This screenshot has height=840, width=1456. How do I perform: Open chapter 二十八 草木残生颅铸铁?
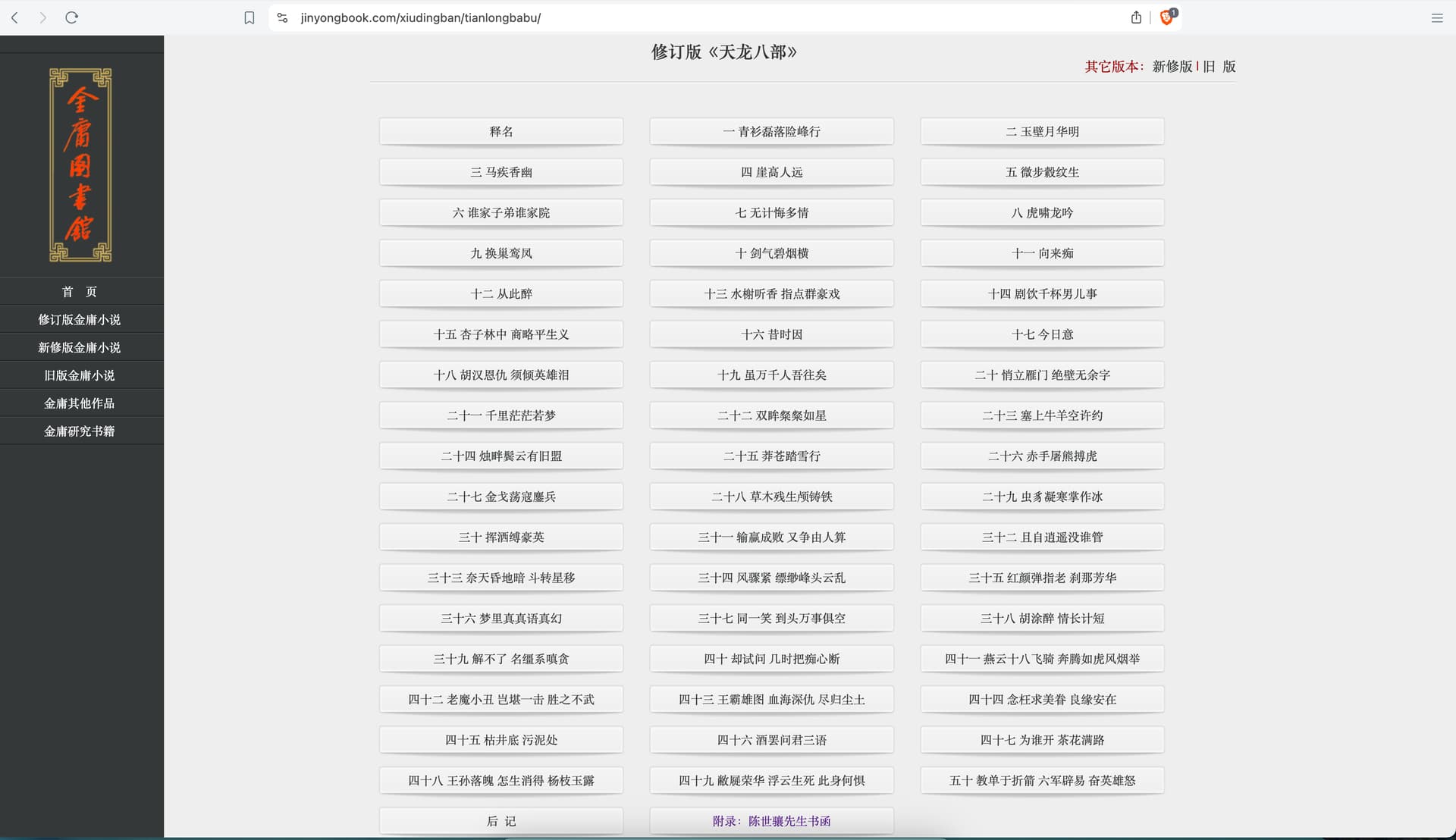click(x=771, y=497)
